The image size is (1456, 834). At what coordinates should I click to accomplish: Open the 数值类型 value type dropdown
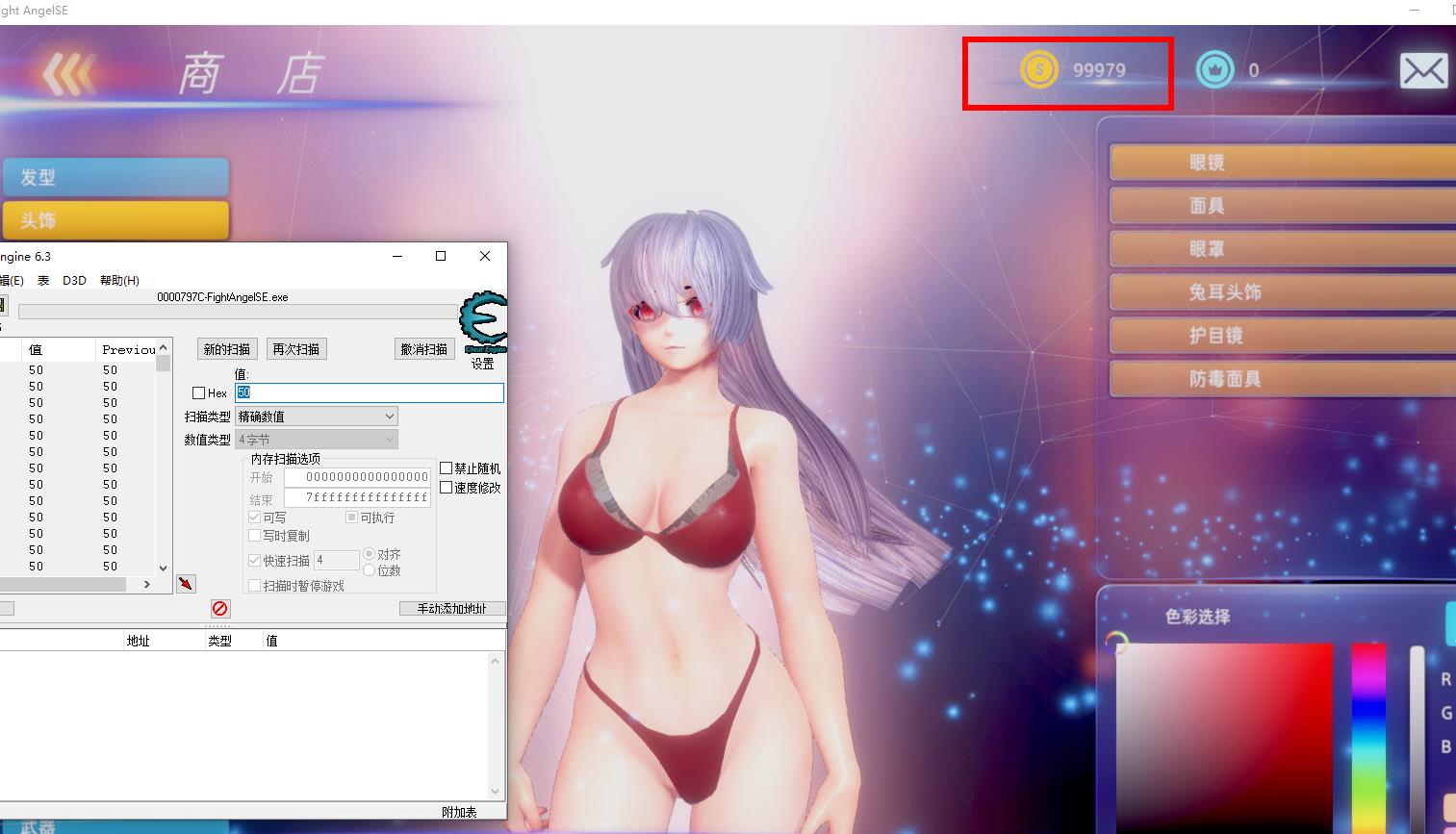point(317,440)
